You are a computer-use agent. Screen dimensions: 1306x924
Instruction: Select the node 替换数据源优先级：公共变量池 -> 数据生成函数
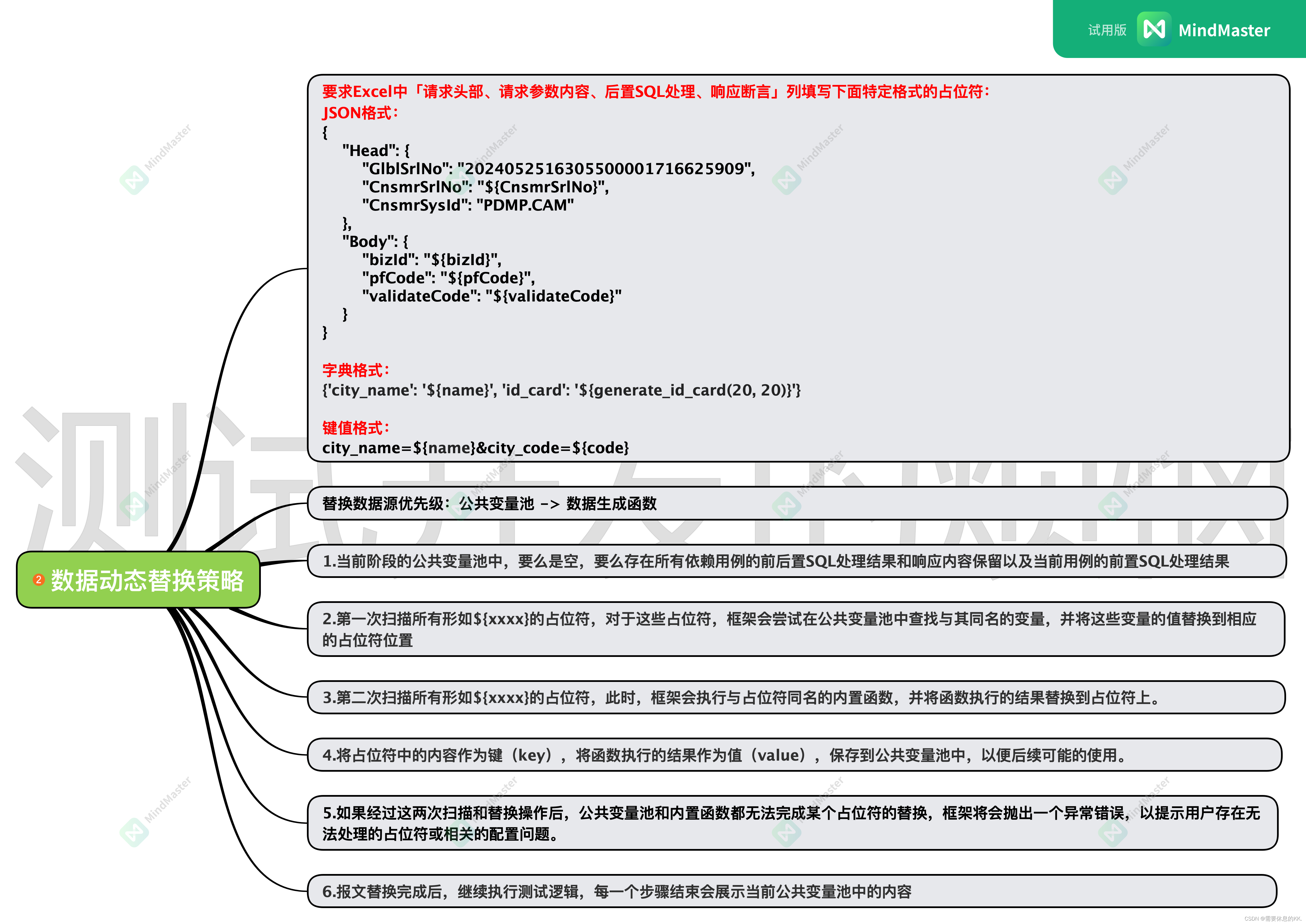coord(797,503)
